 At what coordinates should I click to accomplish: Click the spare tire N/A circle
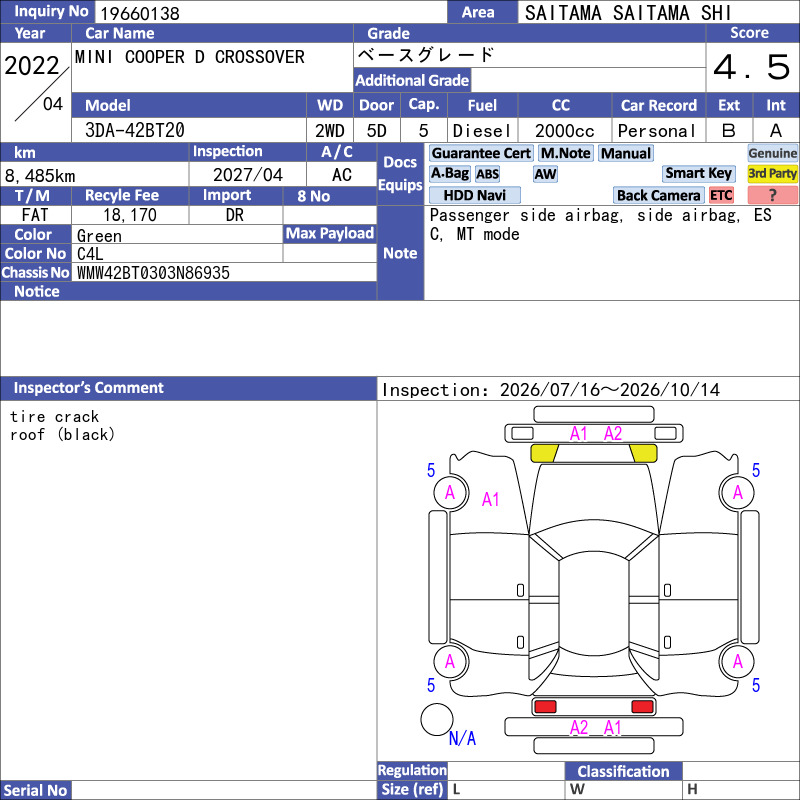tap(437, 719)
